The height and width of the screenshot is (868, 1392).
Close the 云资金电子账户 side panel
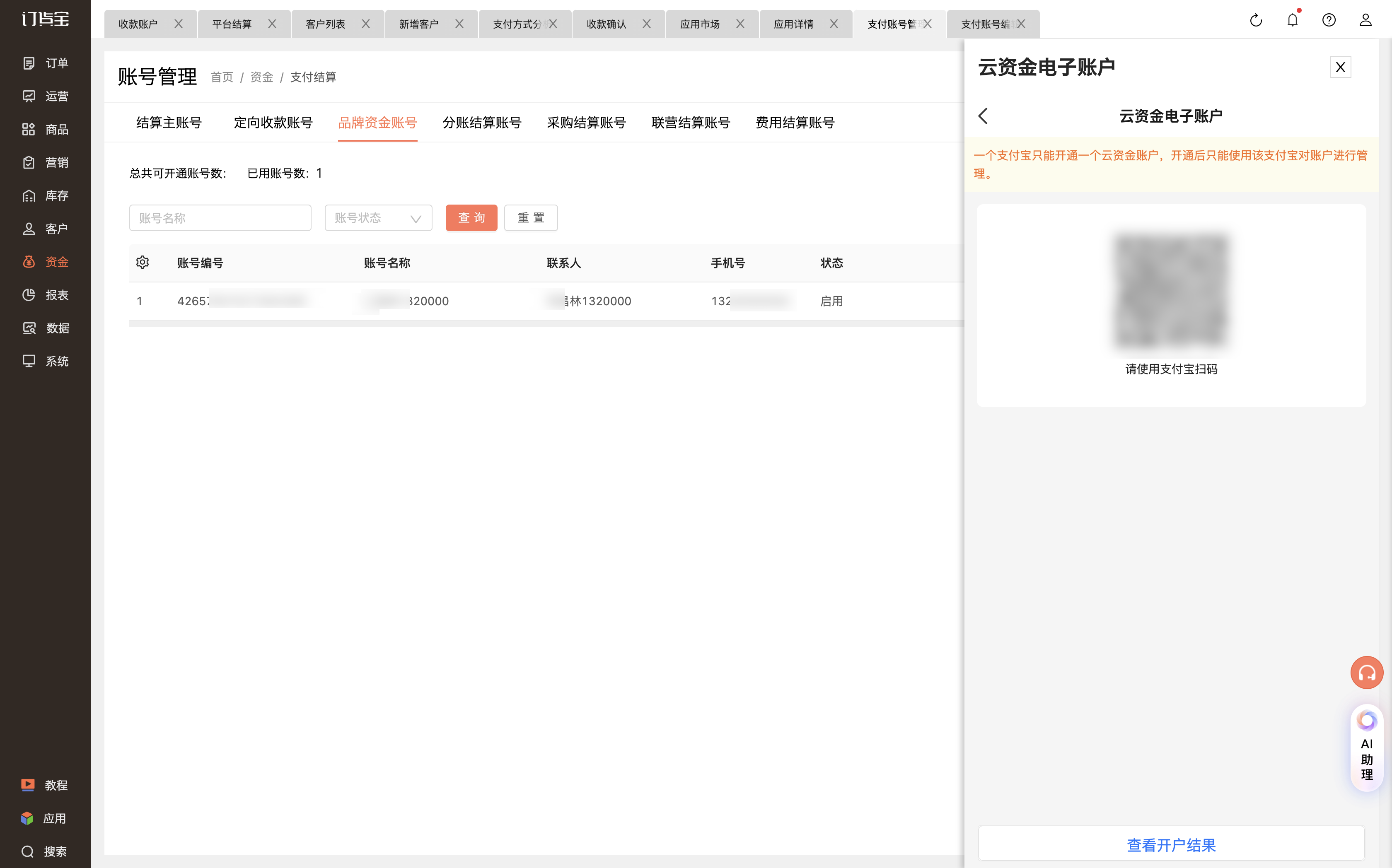point(1340,67)
